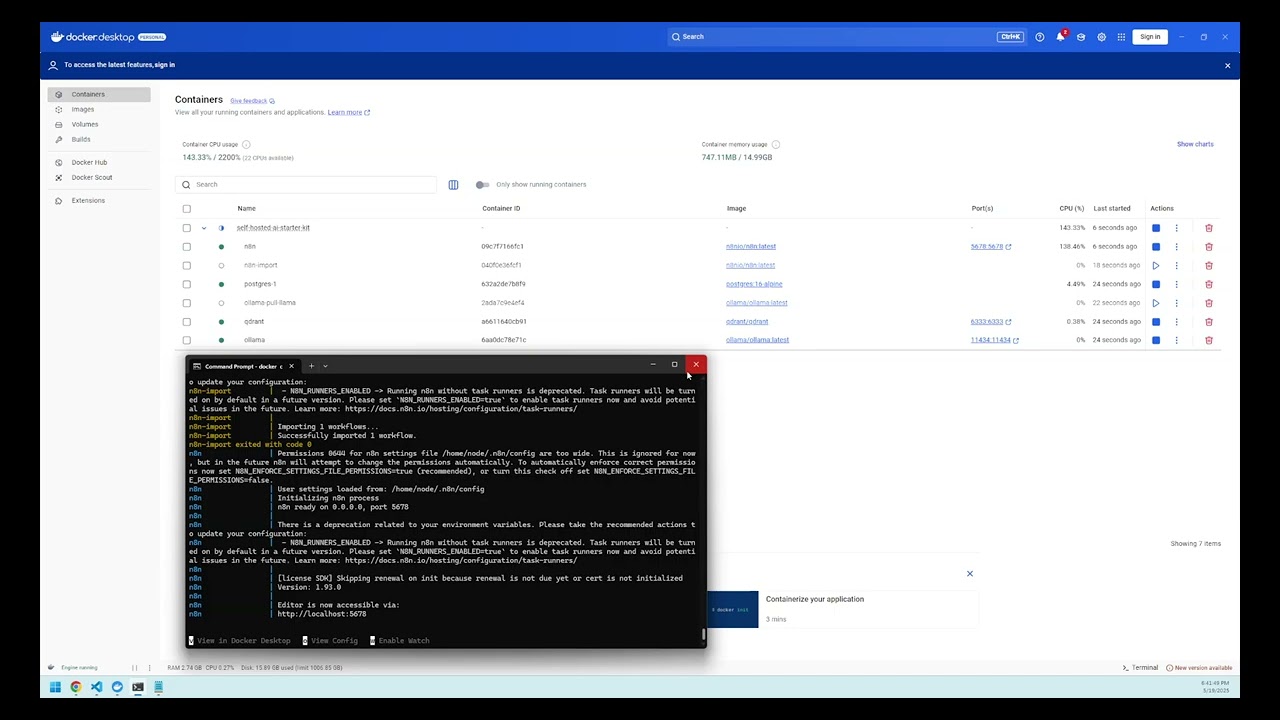Delete the postgres-1 container
This screenshot has height=720, width=1280.
(x=1209, y=284)
